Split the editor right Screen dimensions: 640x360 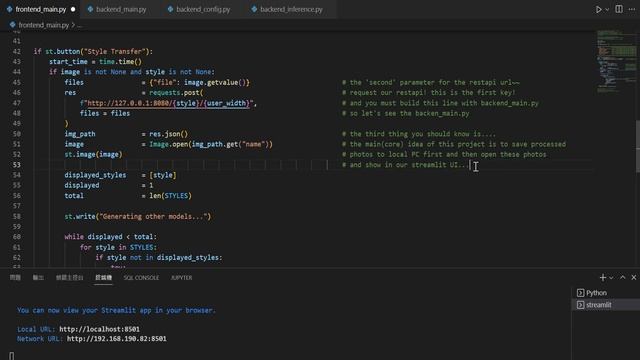[619, 9]
